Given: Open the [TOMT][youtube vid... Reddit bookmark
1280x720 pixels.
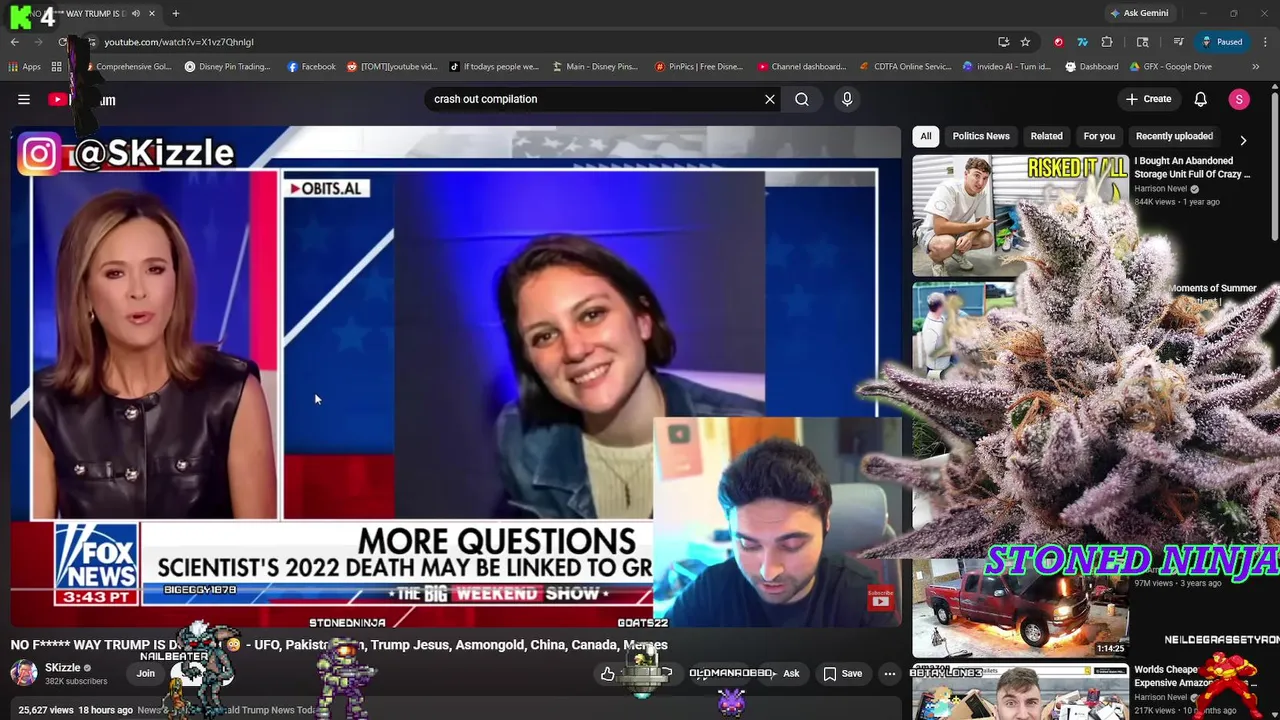Looking at the screenshot, I should coord(392,67).
